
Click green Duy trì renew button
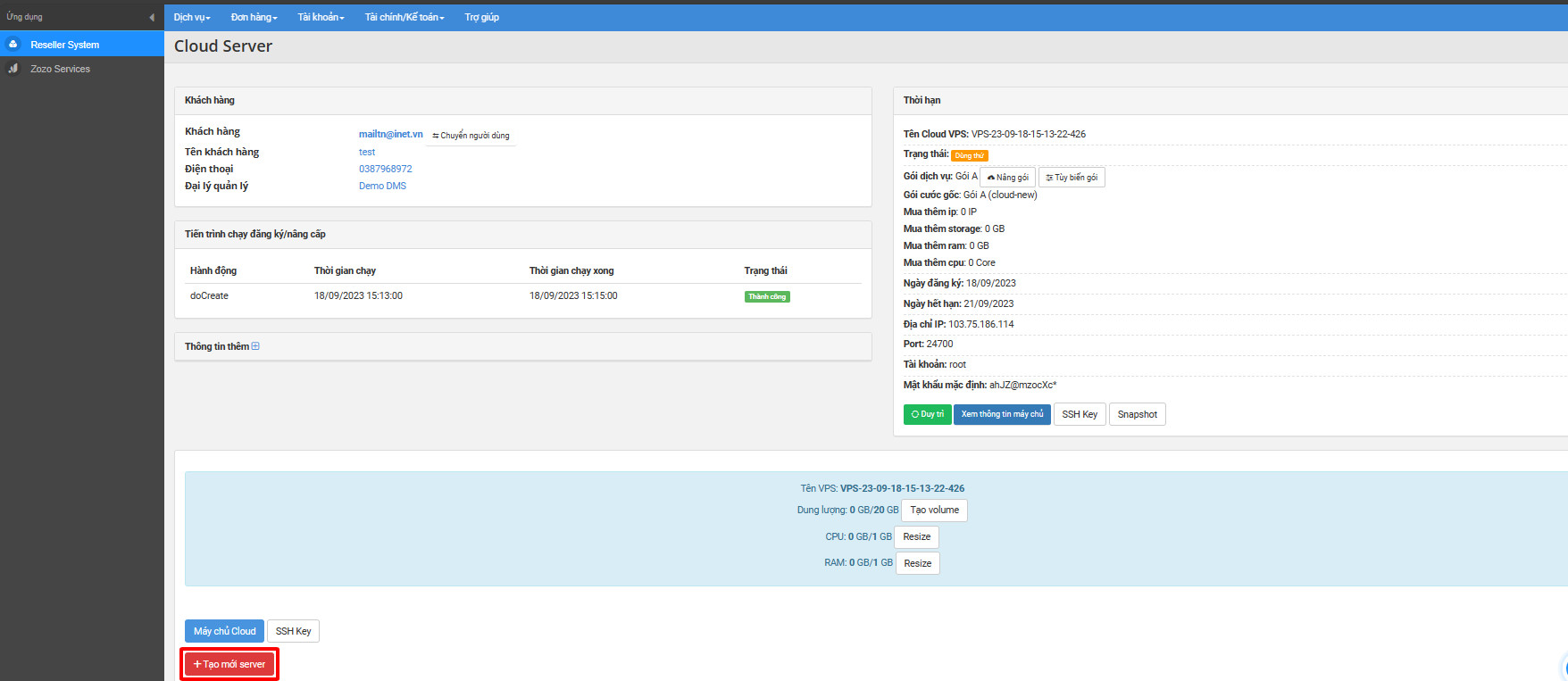[928, 414]
